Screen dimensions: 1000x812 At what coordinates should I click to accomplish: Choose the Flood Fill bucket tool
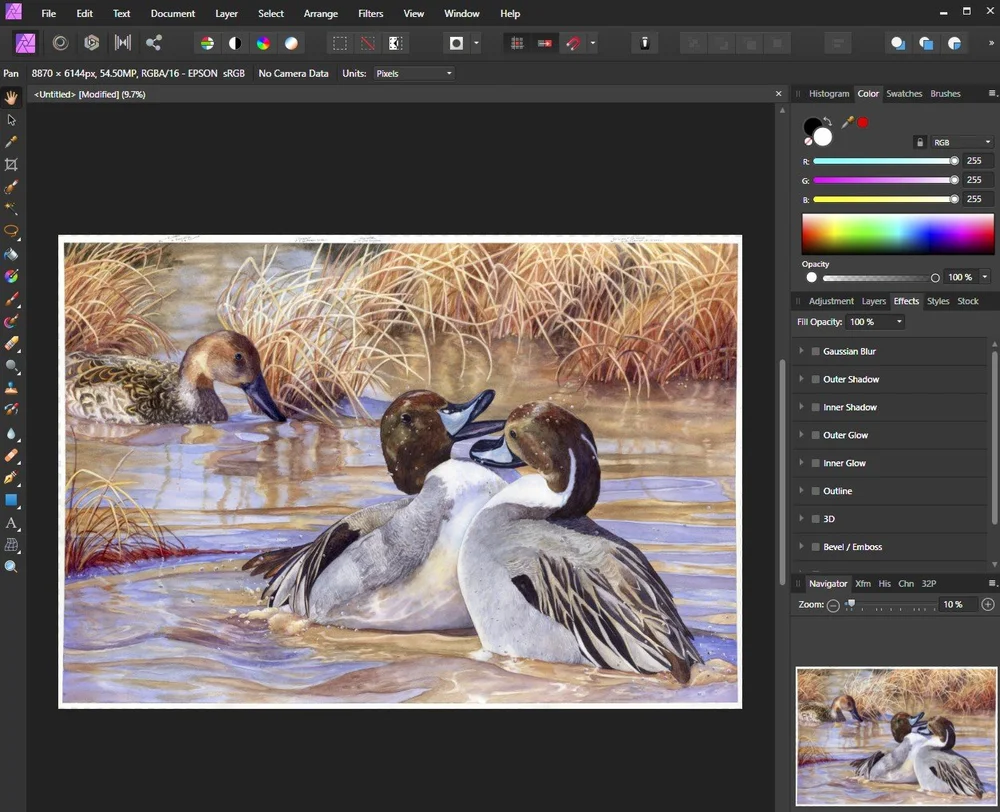coord(11,254)
